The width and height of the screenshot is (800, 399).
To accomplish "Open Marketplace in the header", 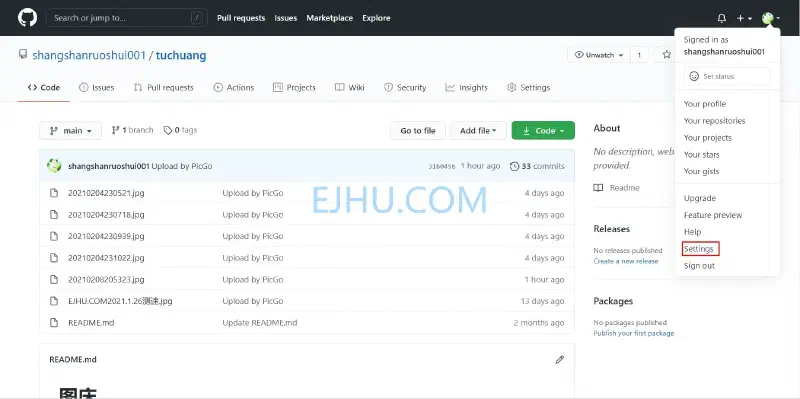I will point(330,18).
